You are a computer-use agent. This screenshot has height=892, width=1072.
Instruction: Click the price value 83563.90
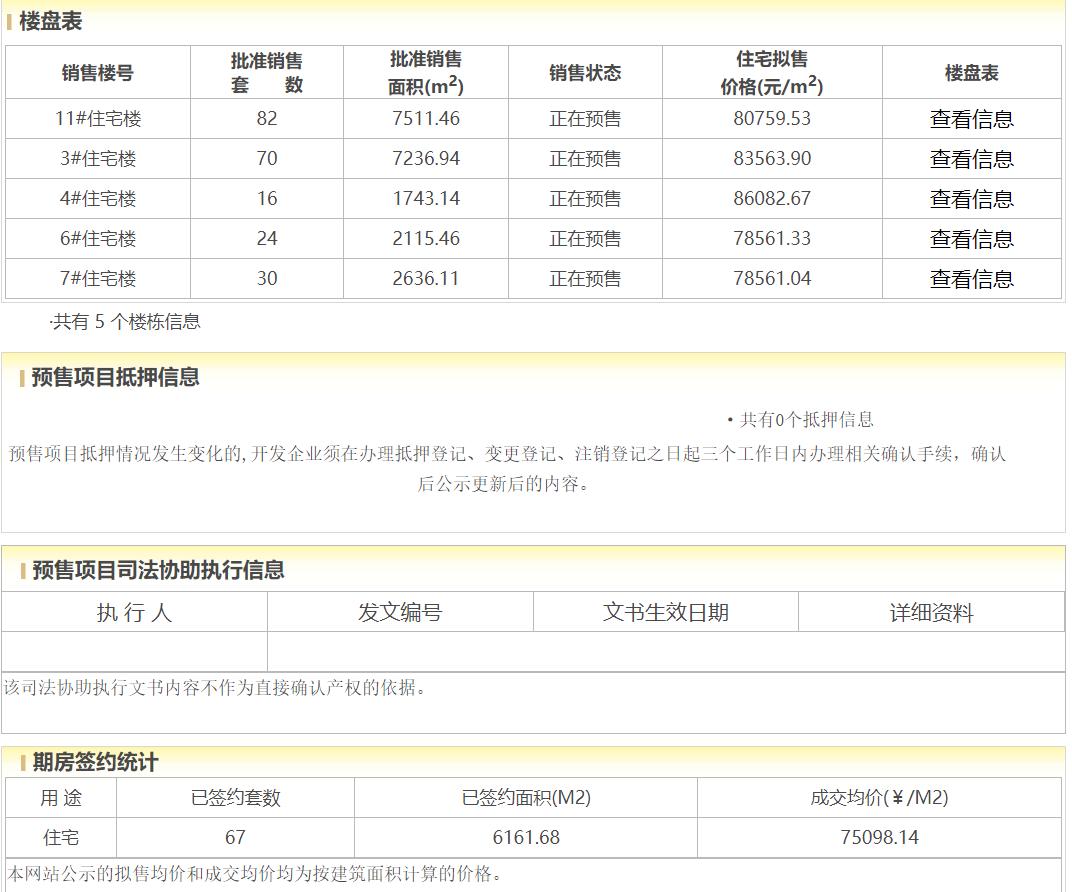click(x=772, y=159)
